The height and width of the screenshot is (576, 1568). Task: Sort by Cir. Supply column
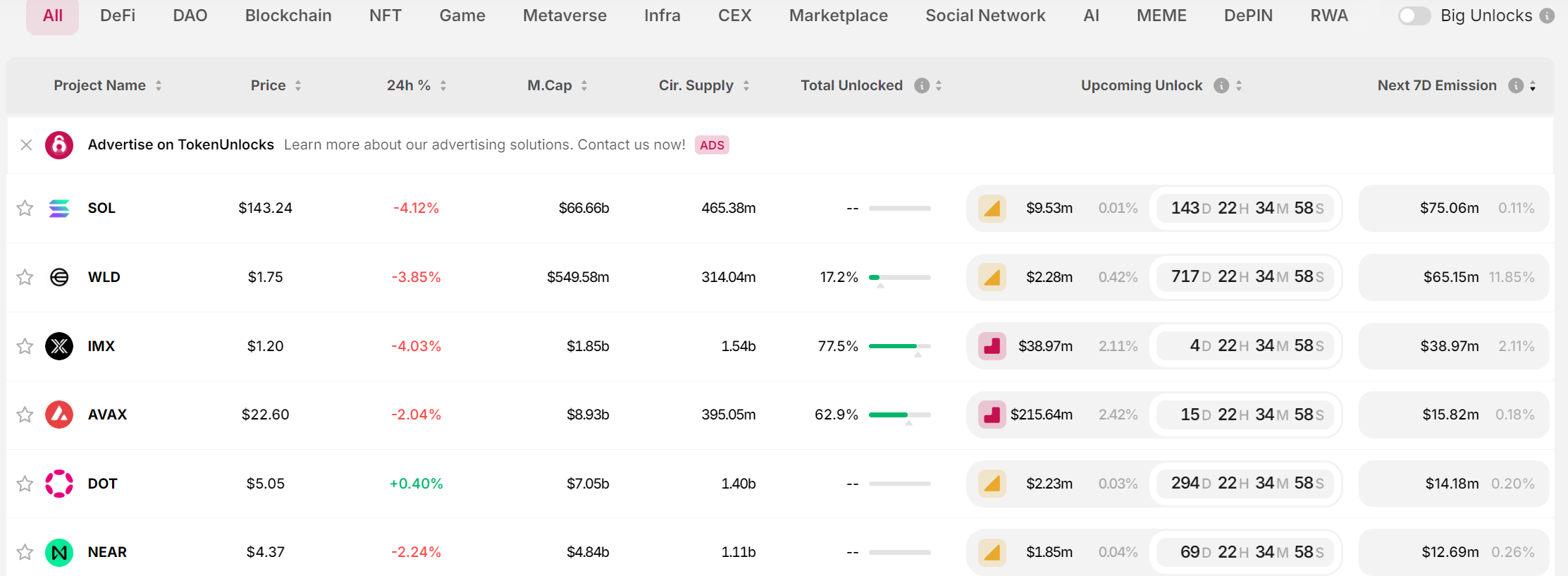704,85
